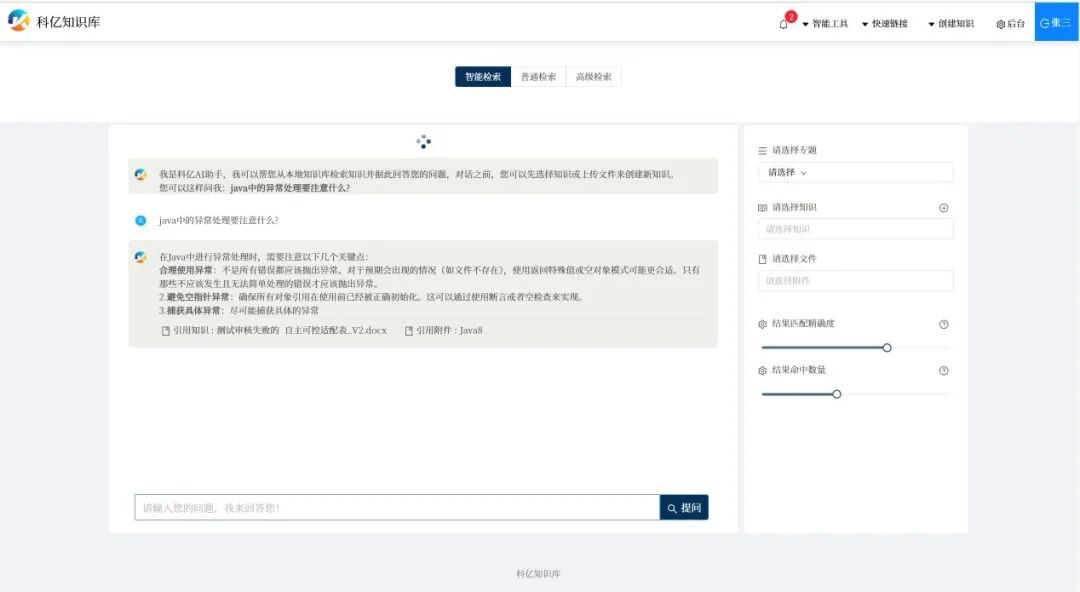Click the help icon next to 结果命中数量
Screen dimensions: 1080x592
943,370
